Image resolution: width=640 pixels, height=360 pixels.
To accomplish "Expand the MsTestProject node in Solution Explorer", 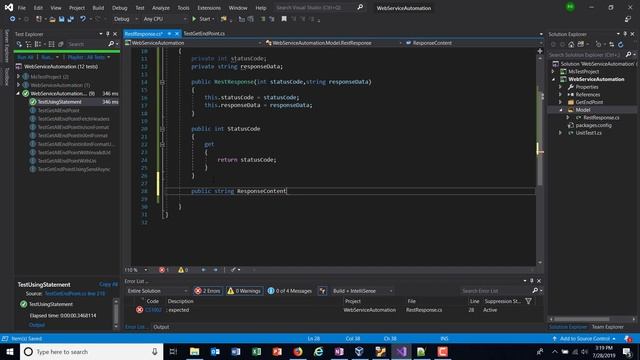I will point(554,71).
